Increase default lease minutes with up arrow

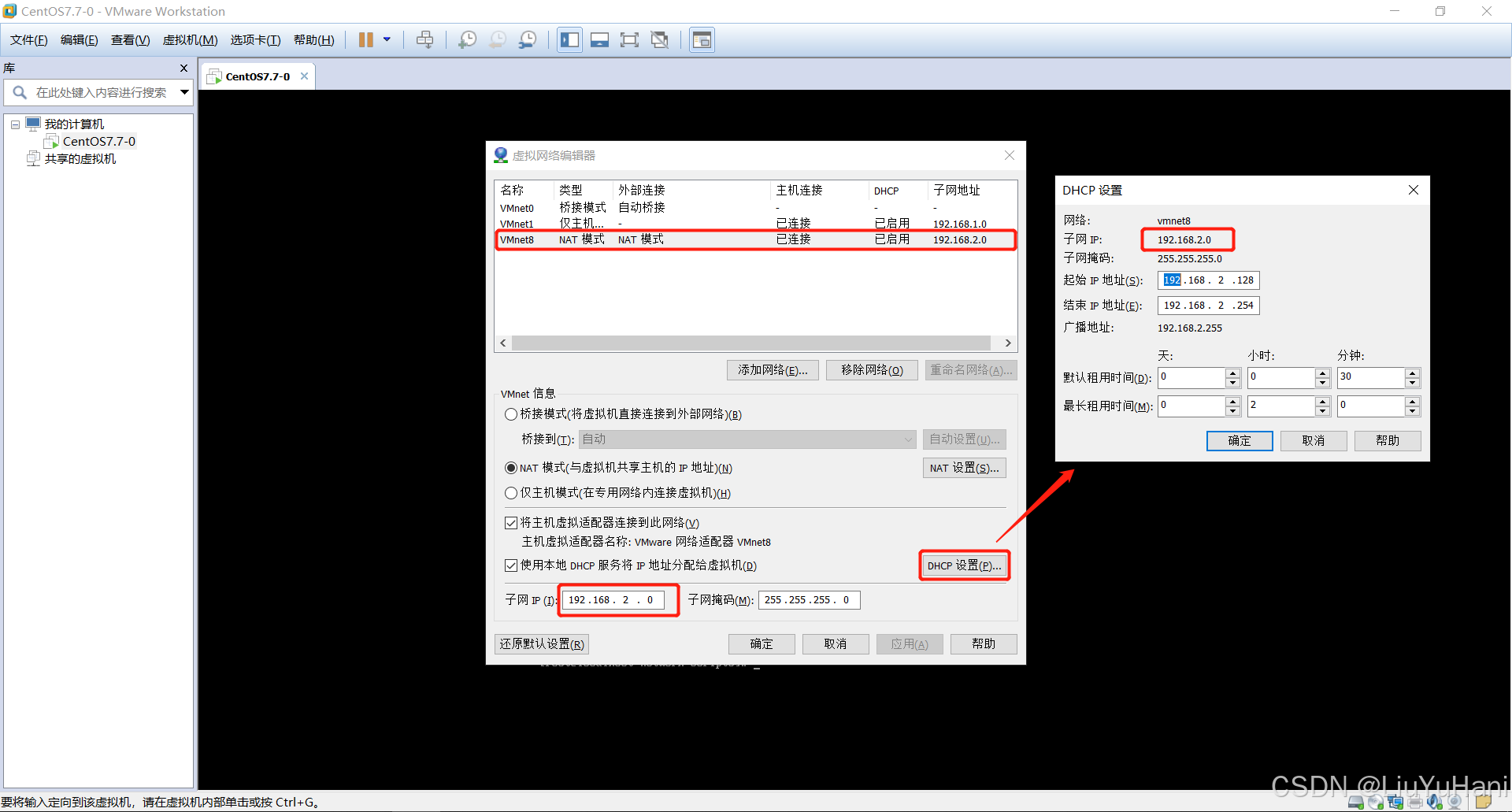1413,373
